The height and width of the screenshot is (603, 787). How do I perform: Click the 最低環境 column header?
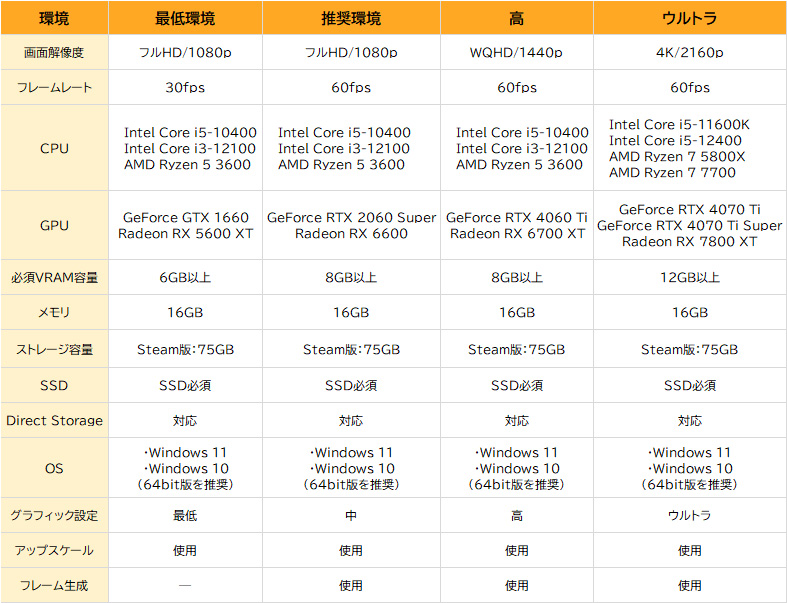tap(185, 18)
